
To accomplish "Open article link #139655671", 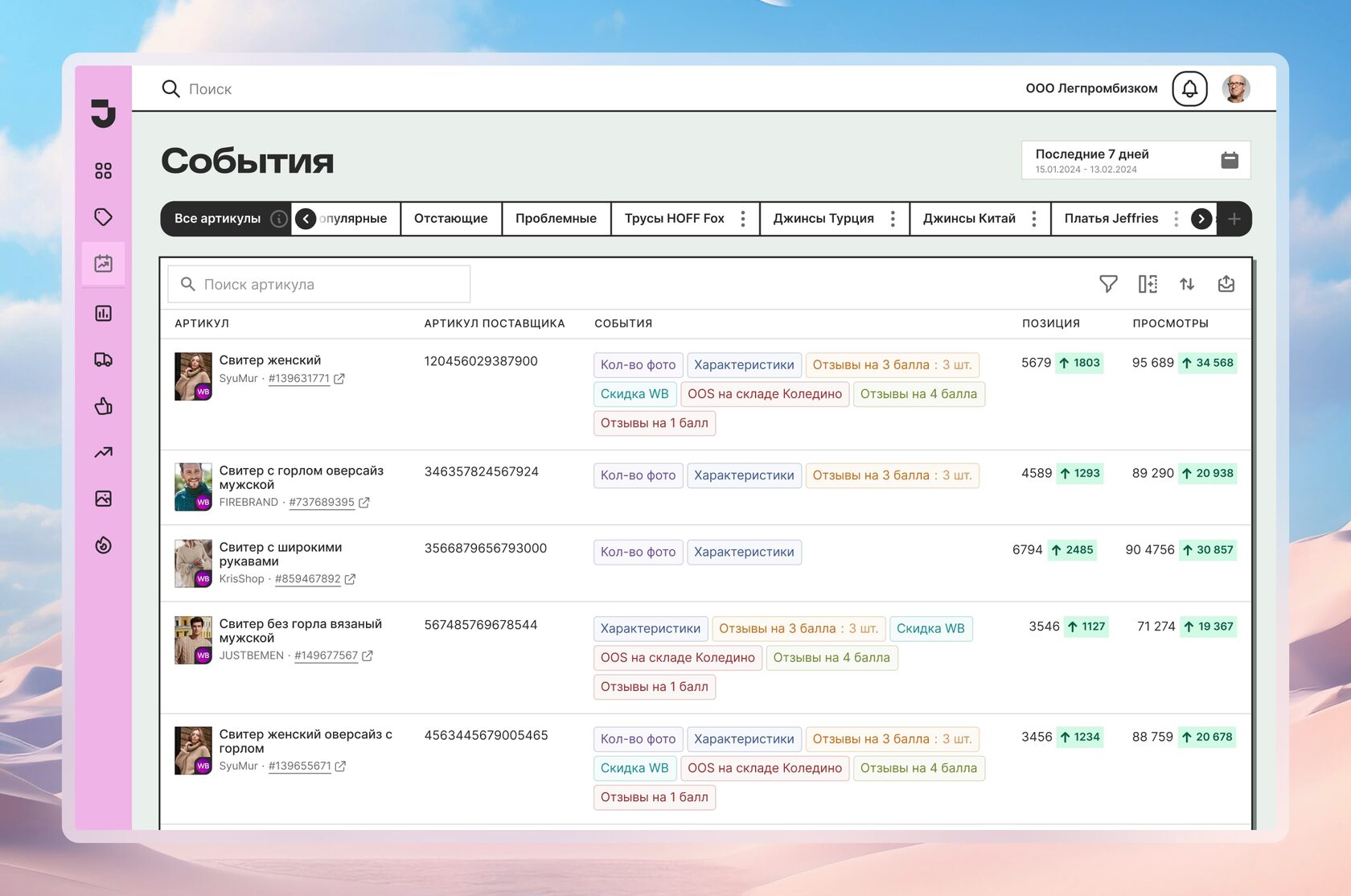I will 300,767.
